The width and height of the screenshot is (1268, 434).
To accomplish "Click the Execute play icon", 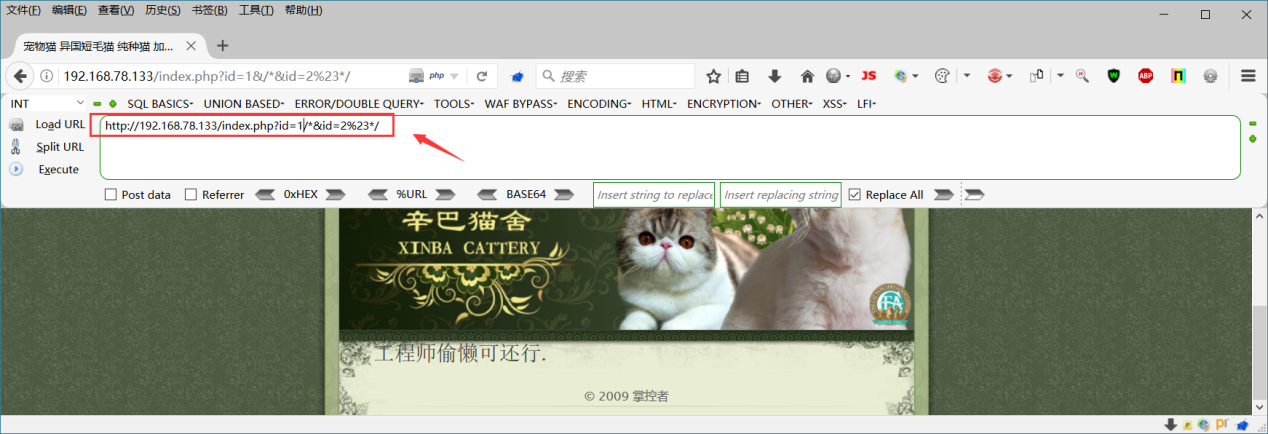I will coord(16,169).
